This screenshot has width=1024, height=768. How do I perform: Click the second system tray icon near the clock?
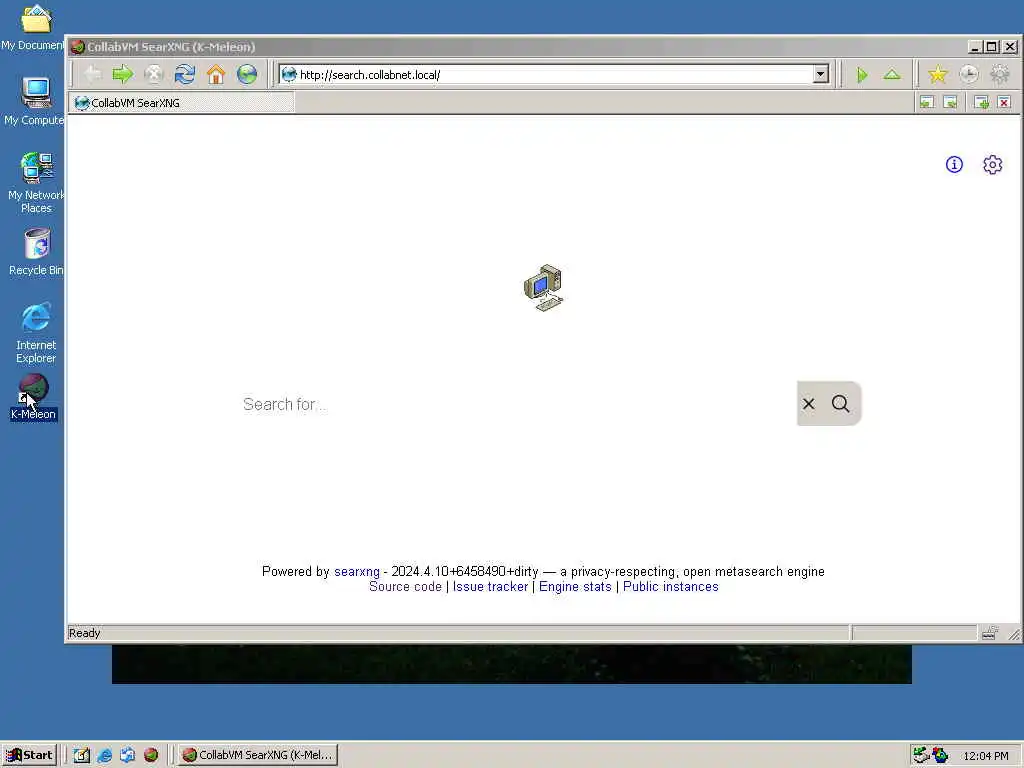click(x=940, y=755)
